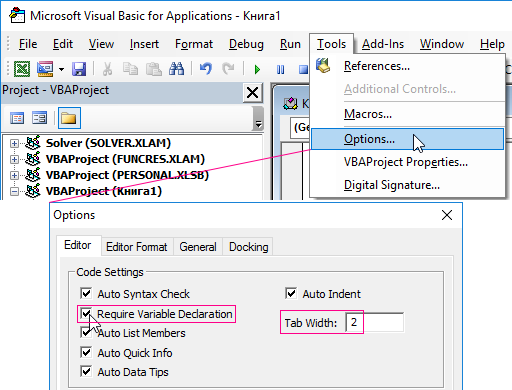Open VBAProject Properties... menu entry
This screenshot has height=390, width=512.
[x=407, y=162]
